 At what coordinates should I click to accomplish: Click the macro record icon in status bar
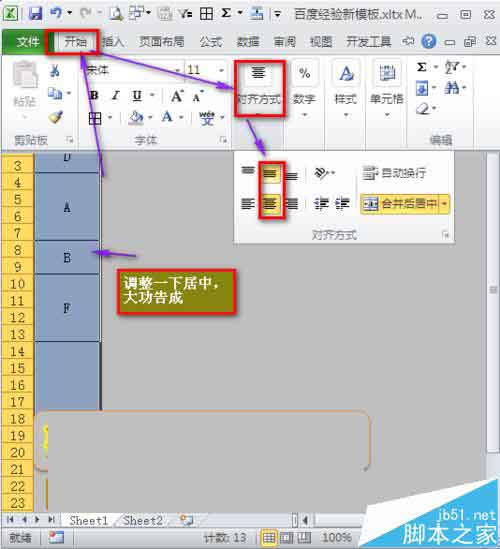coord(56,537)
